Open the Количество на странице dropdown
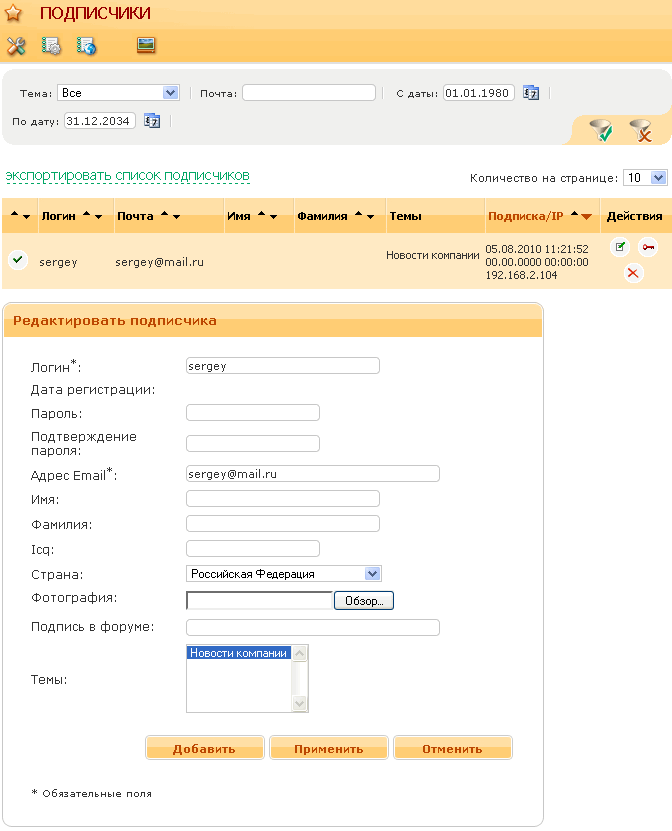This screenshot has width=672, height=831. coord(658,177)
